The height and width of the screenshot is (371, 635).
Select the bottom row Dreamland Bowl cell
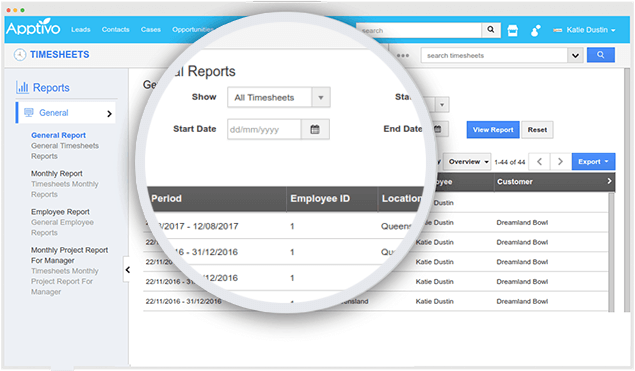(522, 301)
